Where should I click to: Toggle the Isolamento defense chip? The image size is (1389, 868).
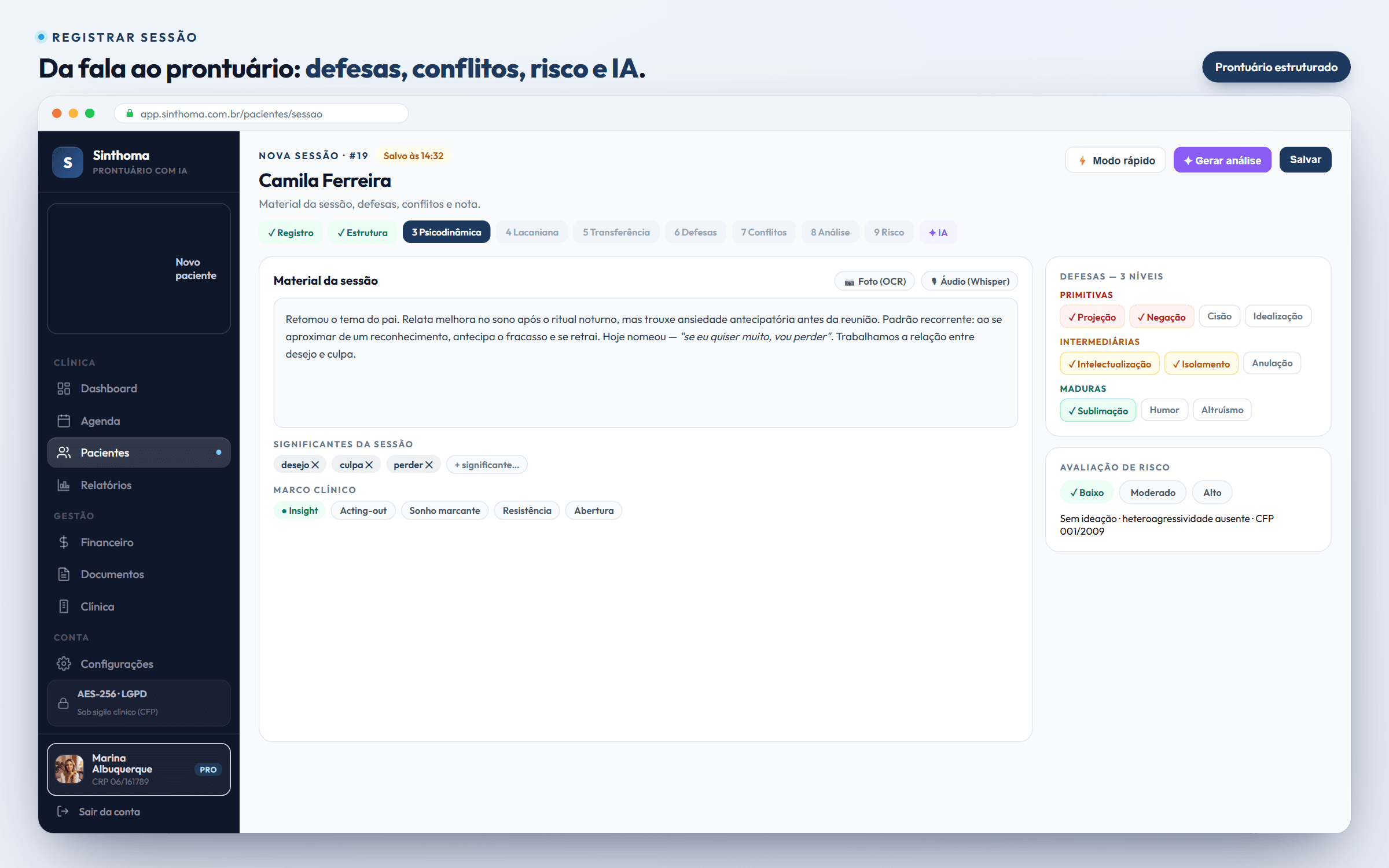[1201, 363]
